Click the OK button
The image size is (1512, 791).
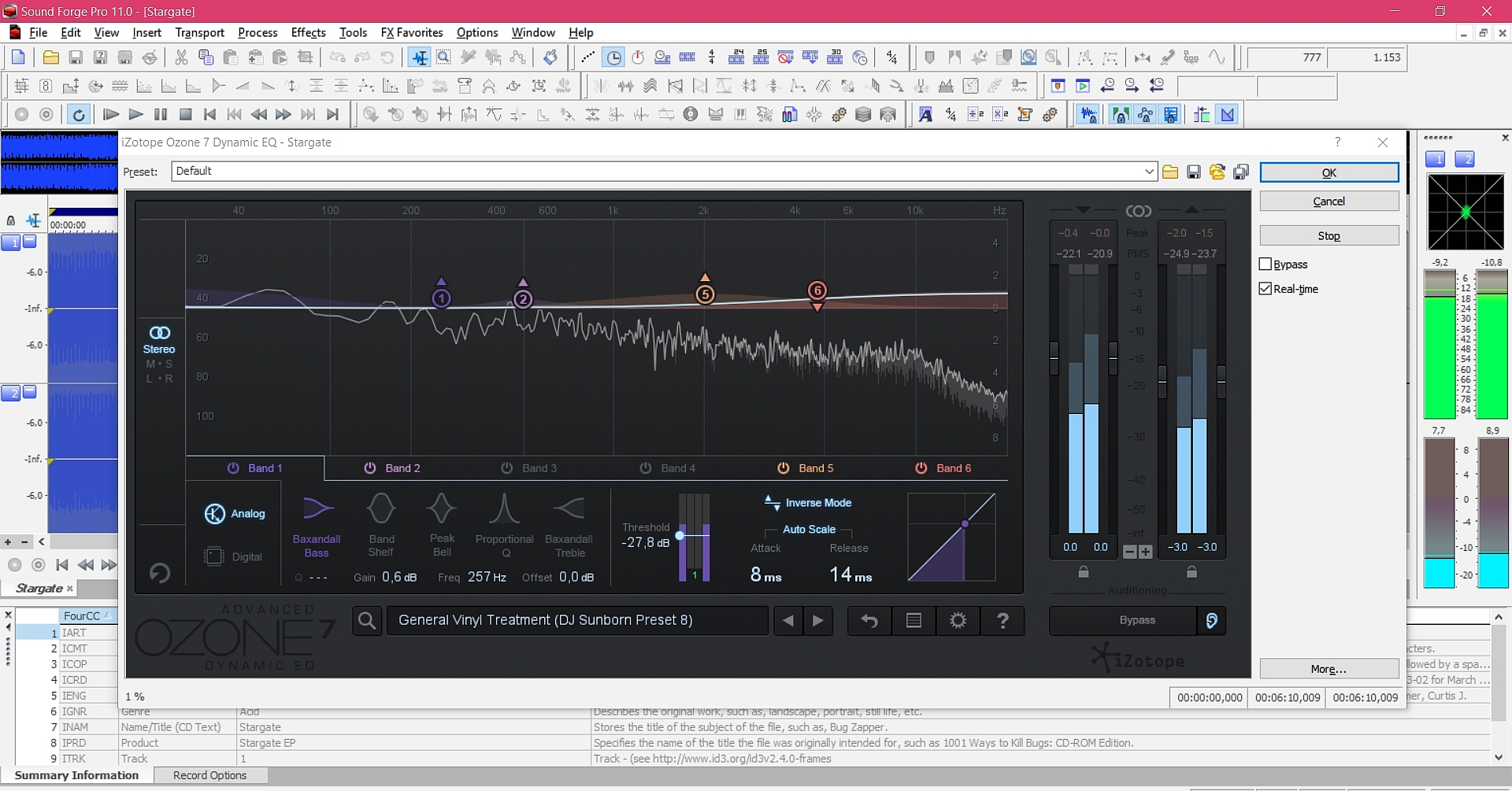(x=1329, y=173)
